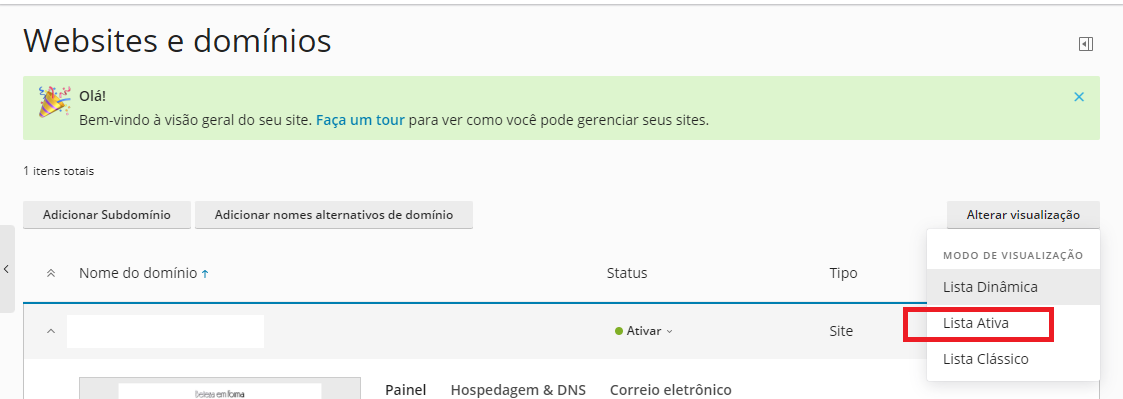Click Adicionar nomes alternativos de domínio
The width and height of the screenshot is (1123, 399).
[334, 215]
